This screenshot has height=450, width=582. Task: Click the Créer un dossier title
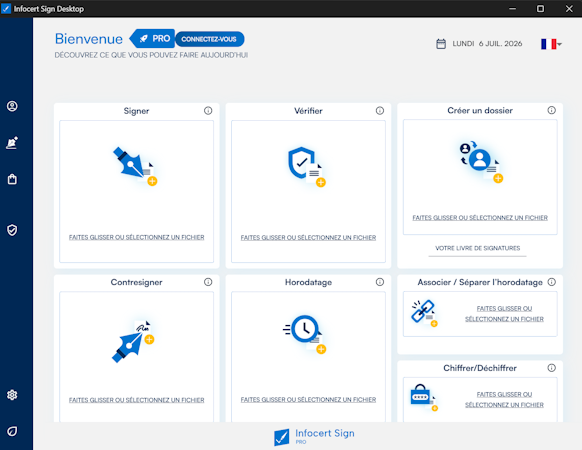[x=480, y=110]
